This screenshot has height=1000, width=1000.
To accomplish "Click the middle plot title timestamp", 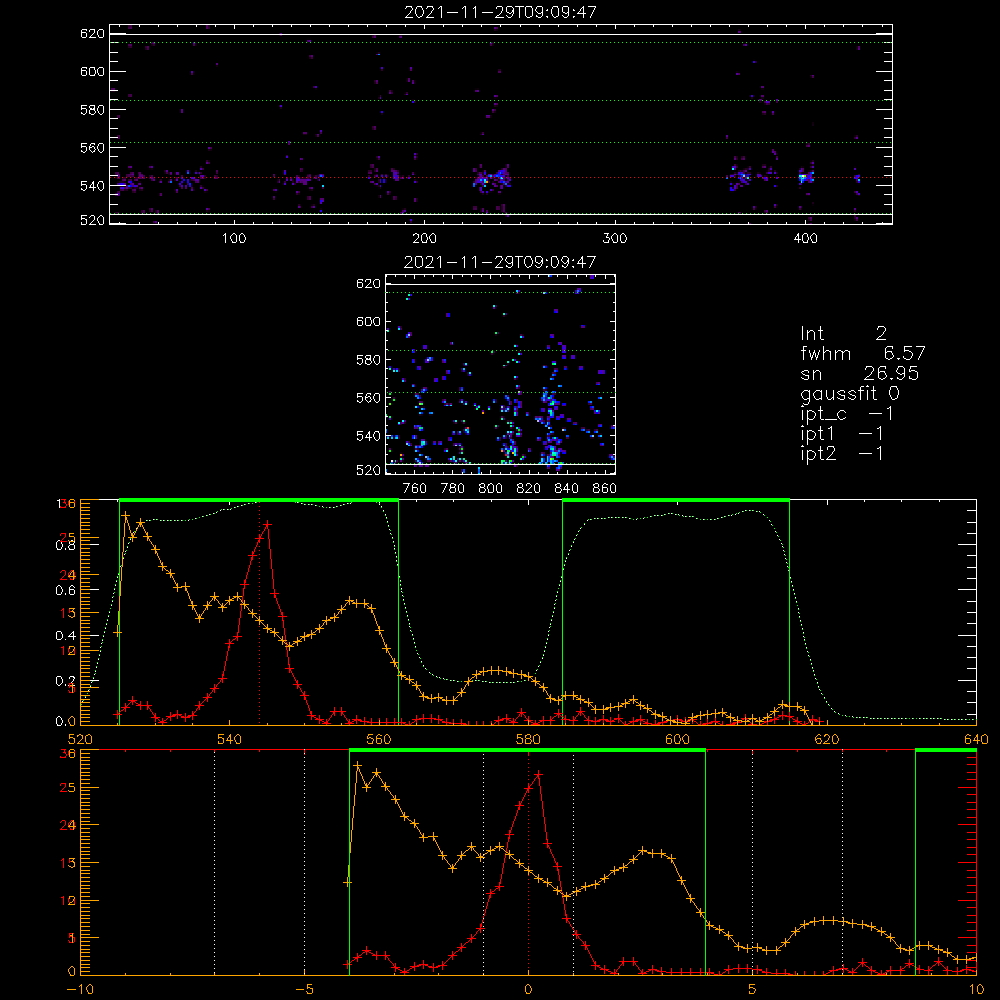I will point(500,262).
